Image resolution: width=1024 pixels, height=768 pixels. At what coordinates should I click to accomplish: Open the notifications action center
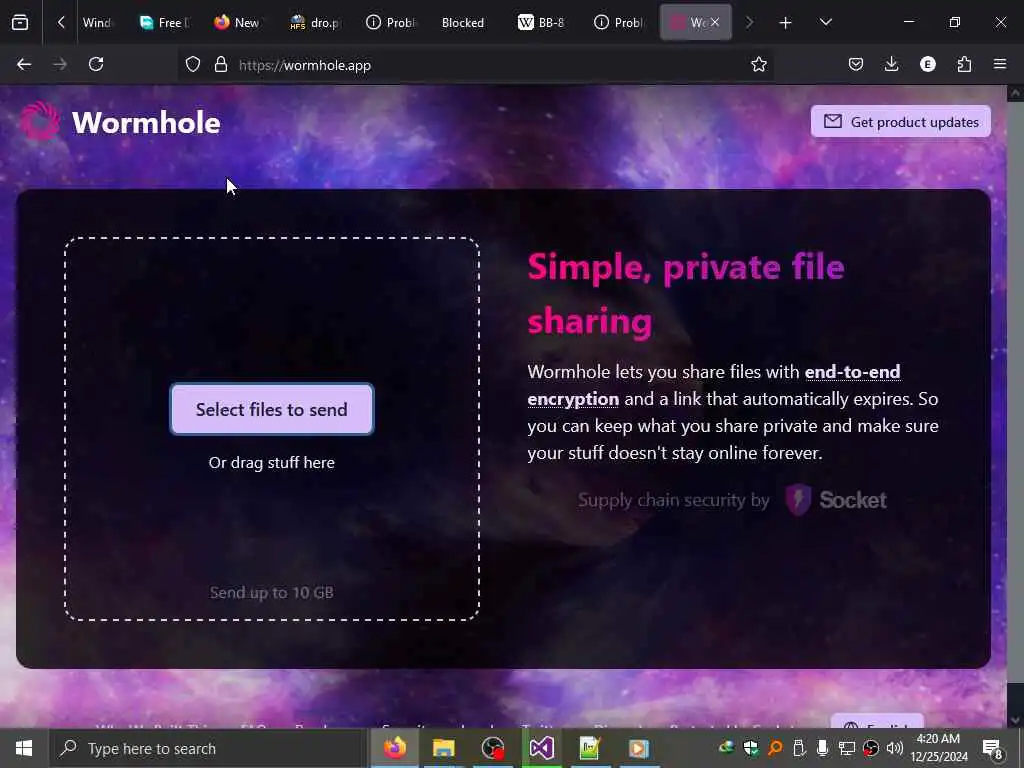993,748
